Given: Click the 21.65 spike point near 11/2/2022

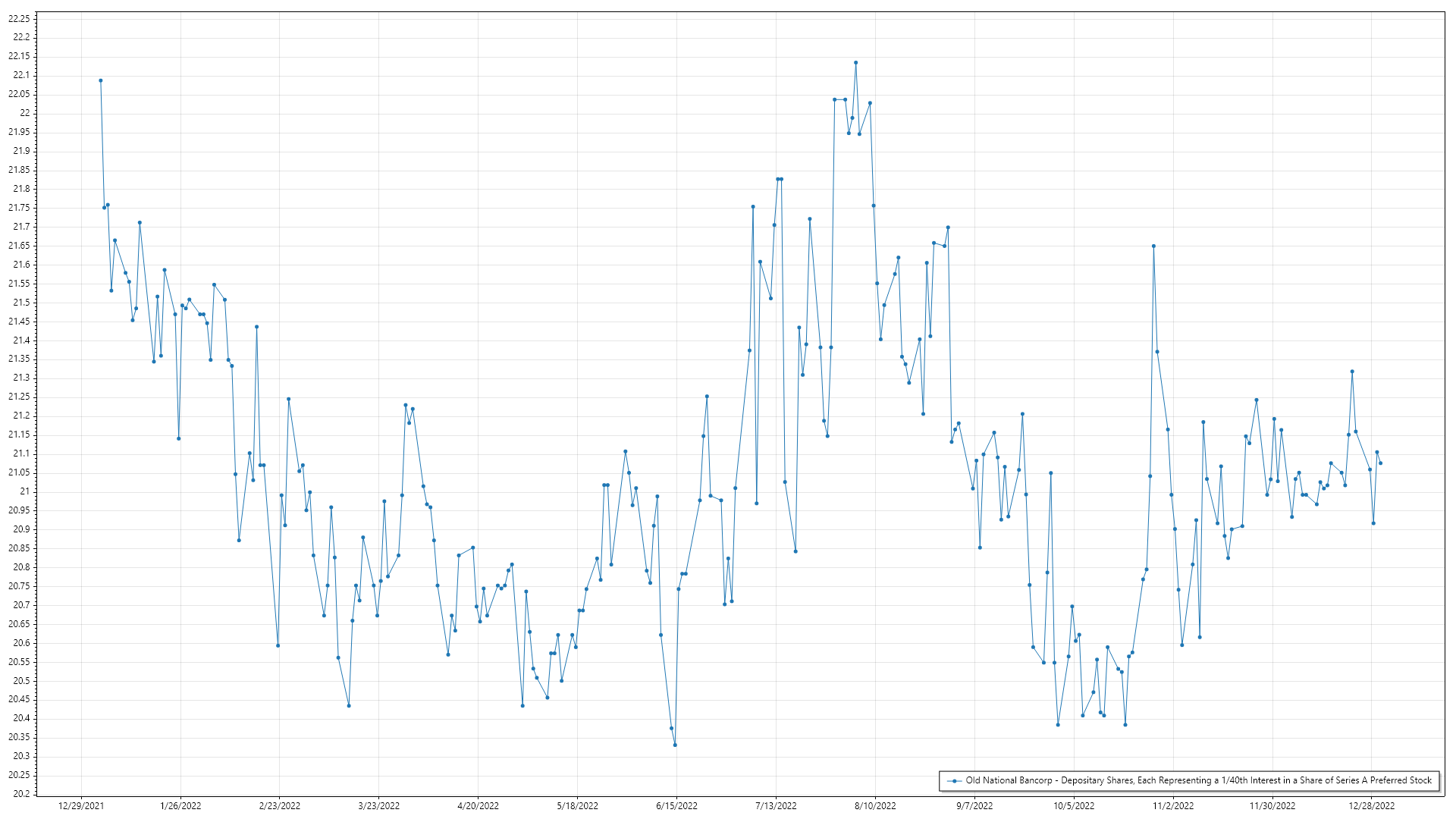Looking at the screenshot, I should (1153, 246).
